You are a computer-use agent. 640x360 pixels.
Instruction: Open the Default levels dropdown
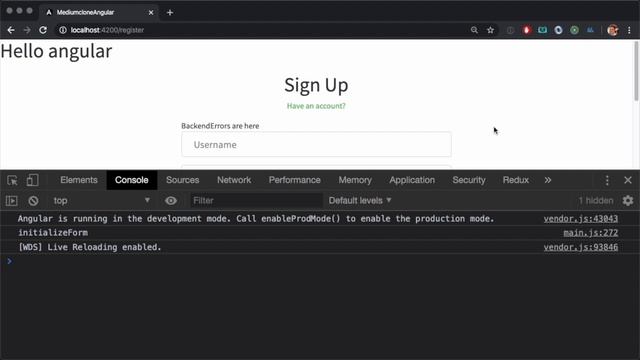click(x=360, y=200)
